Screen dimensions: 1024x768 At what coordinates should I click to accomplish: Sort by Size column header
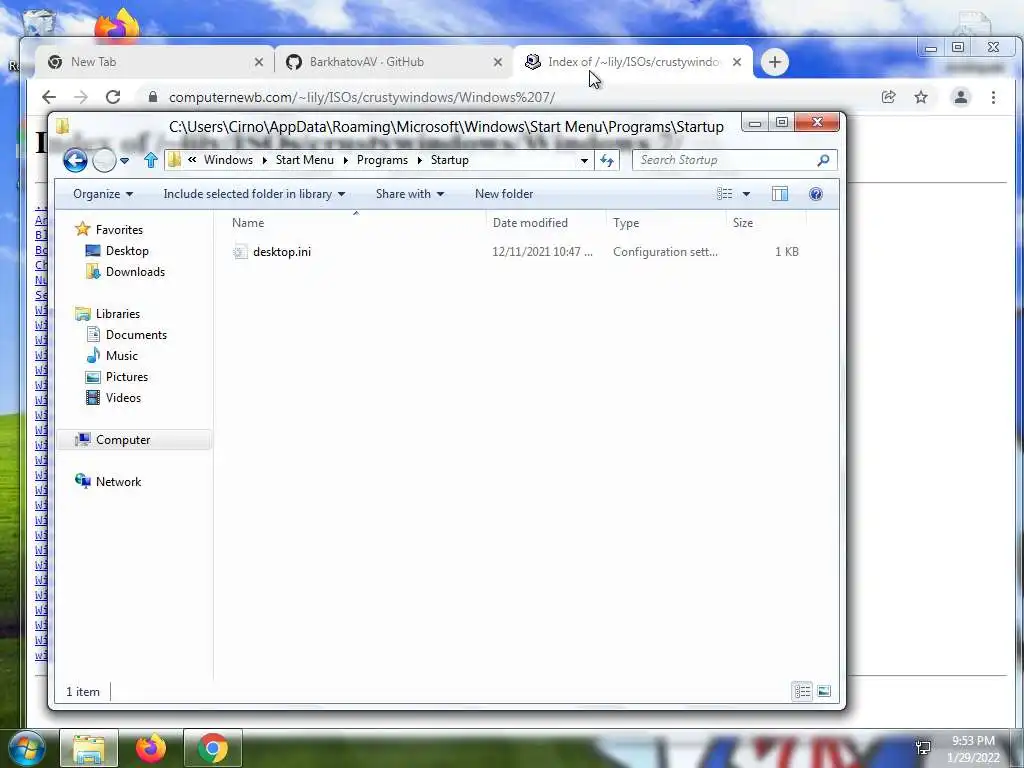[743, 223]
